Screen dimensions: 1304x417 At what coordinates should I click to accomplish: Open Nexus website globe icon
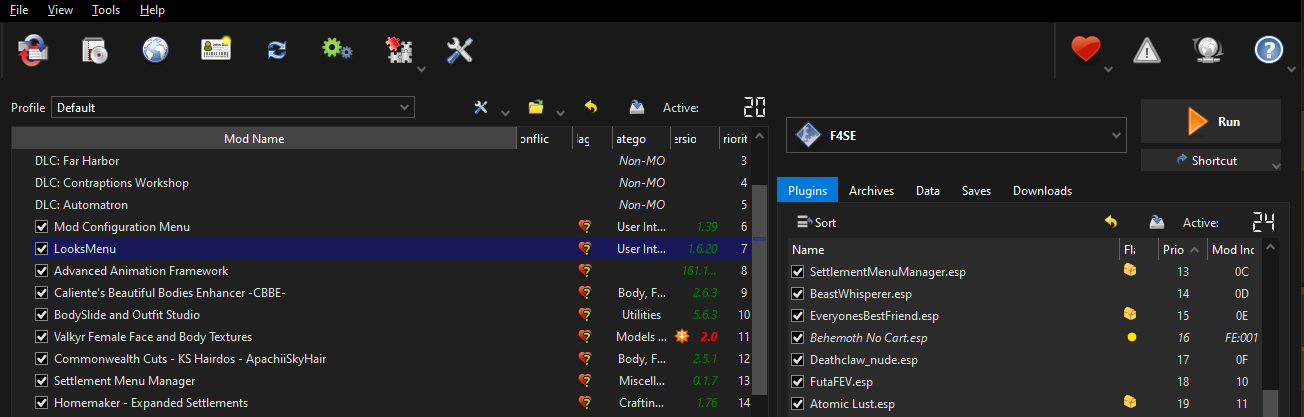pyautogui.click(x=155, y=49)
